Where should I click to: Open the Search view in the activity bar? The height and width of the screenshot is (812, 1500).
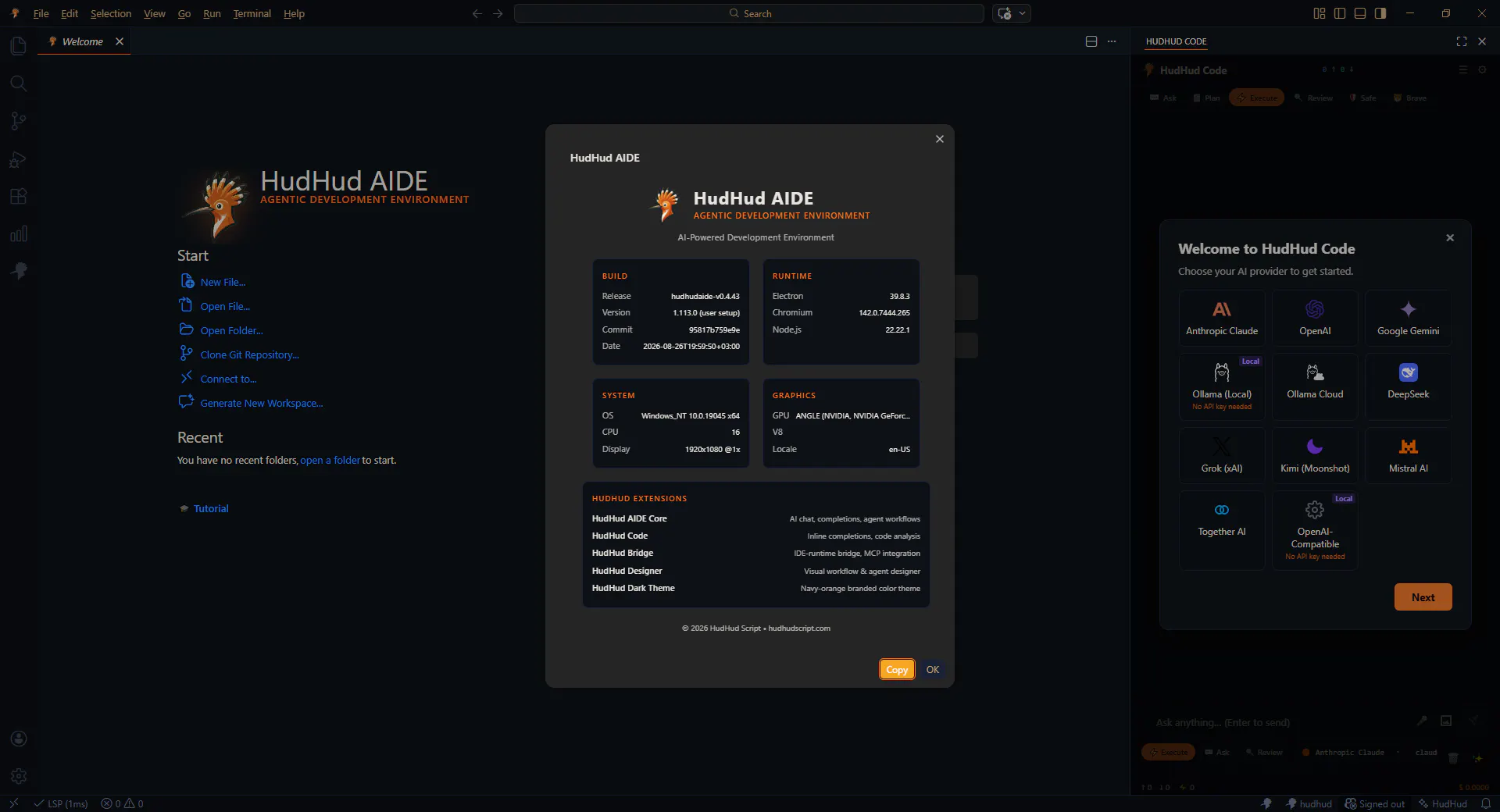(18, 84)
